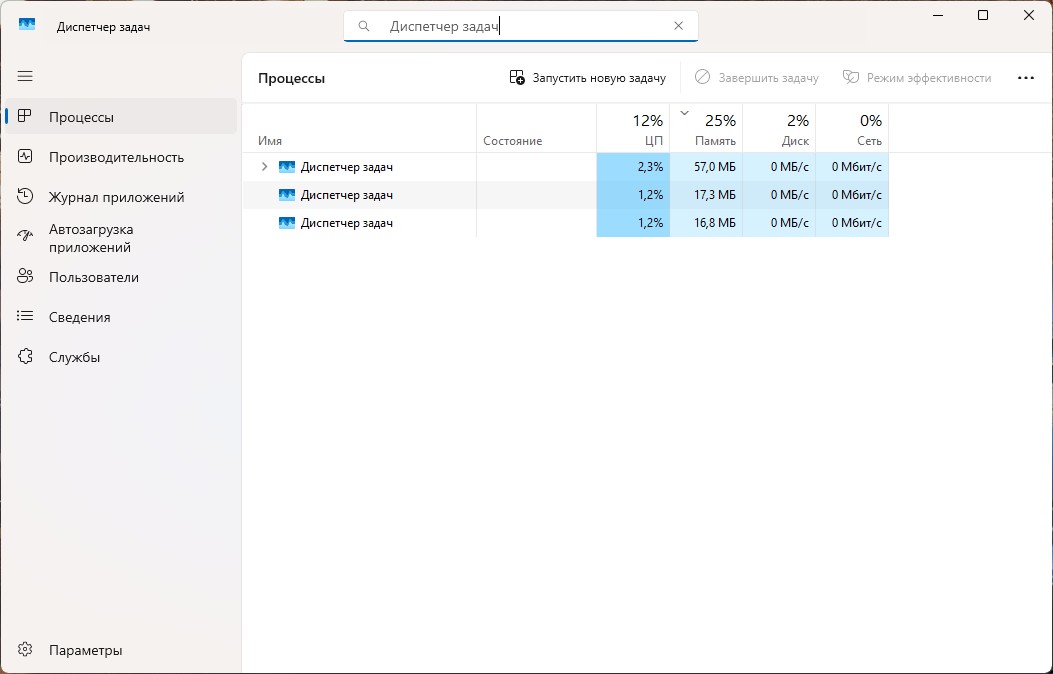Select the Автозагрузка приложений gauge icon
Image resolution: width=1053 pixels, height=674 pixels.
click(25, 236)
